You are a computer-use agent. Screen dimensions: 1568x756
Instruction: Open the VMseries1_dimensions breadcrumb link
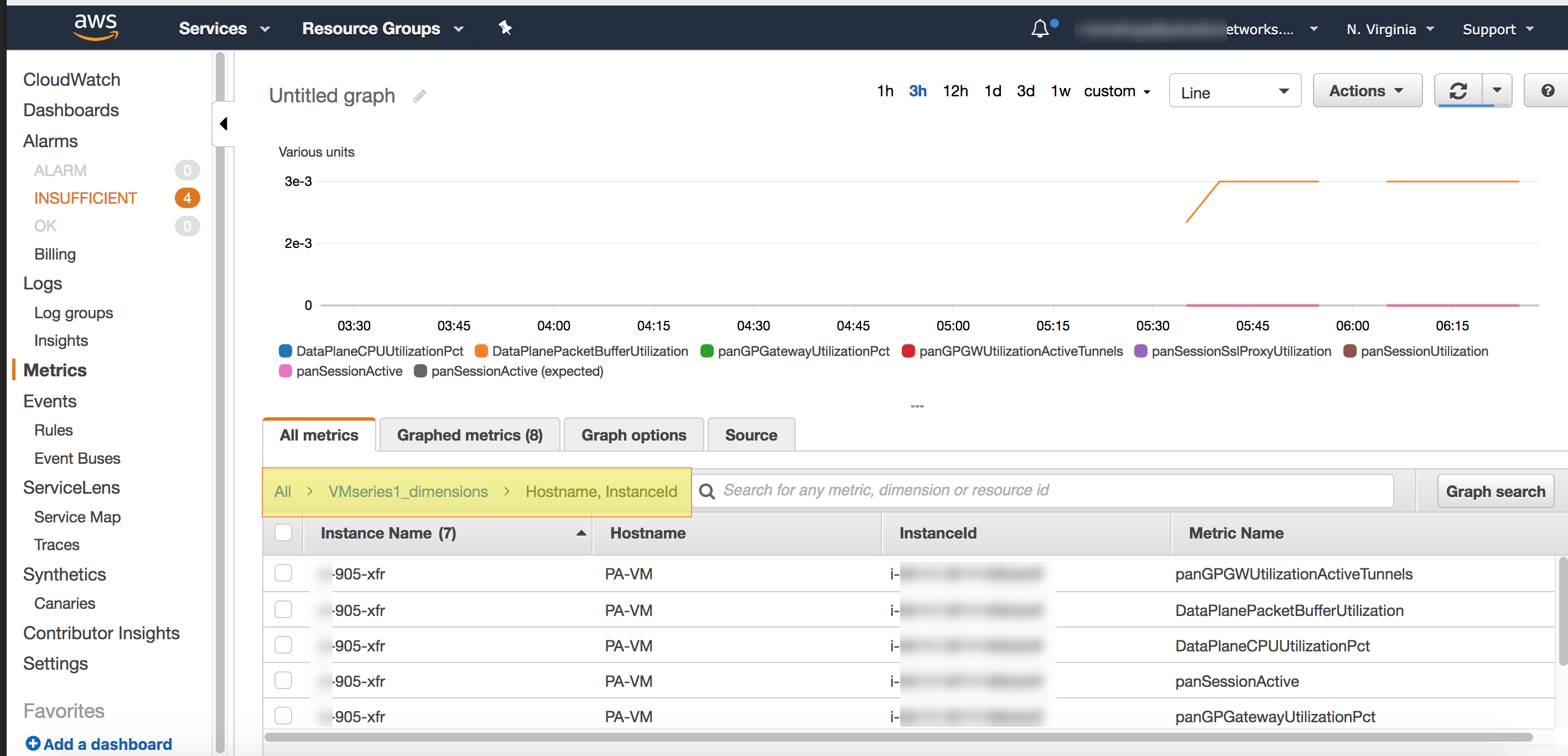[408, 491]
